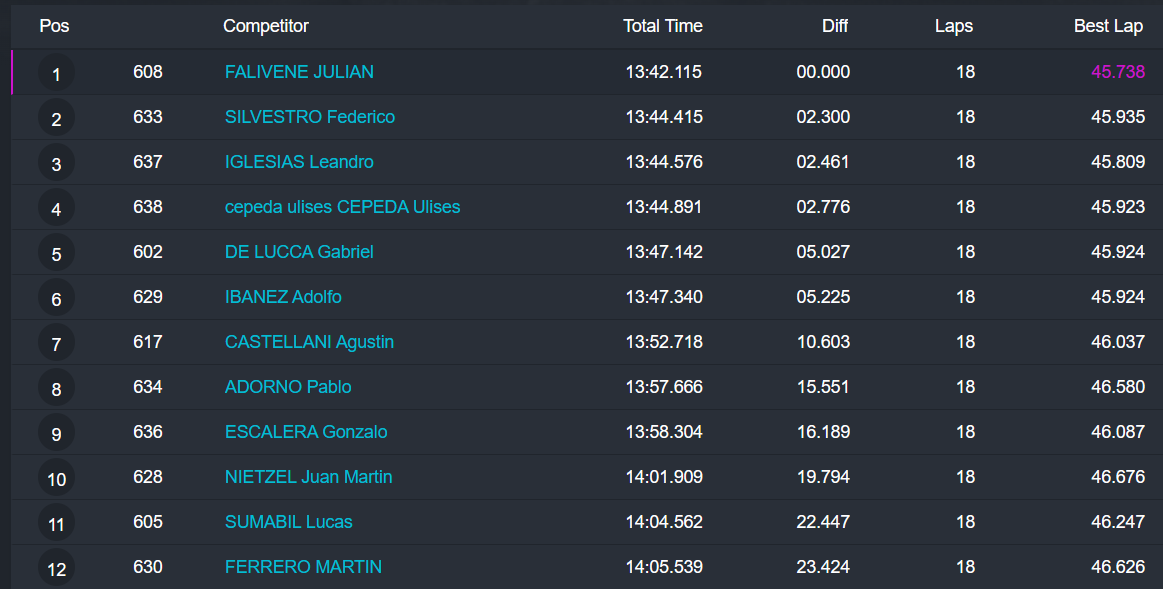Click position 12 circle badge
The height and width of the screenshot is (589, 1163).
[x=56, y=569]
